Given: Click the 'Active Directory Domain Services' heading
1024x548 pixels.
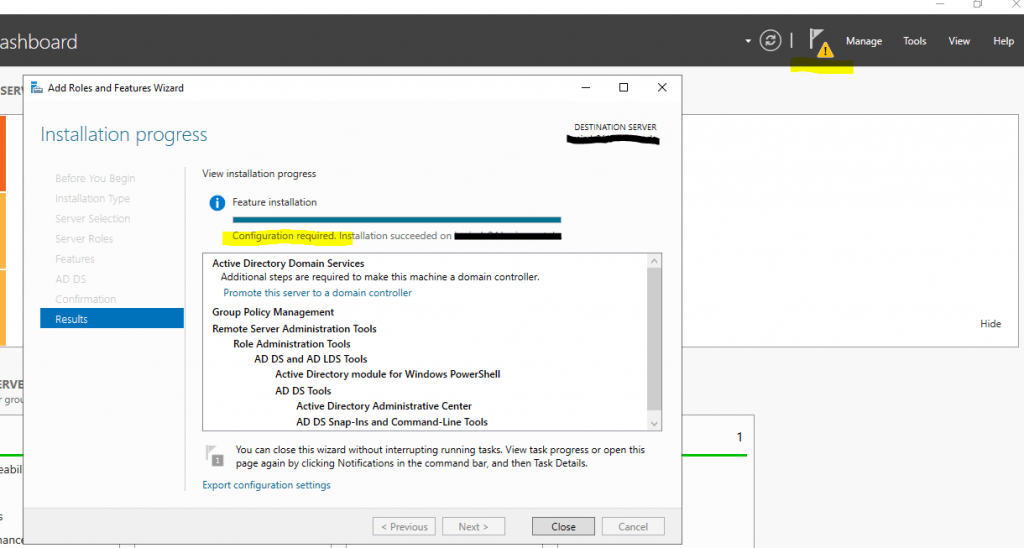Looking at the screenshot, I should (x=288, y=263).
